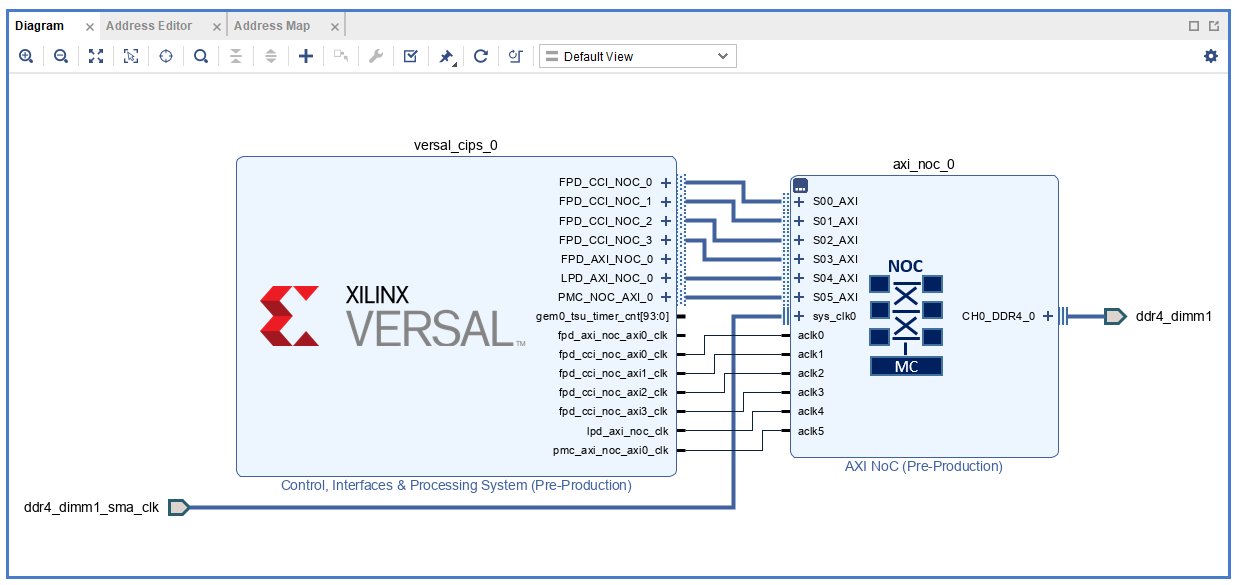Select gem0_tsu_timer_cnt[93:0] pin
Screen dimensions: 1239x585
(x=603, y=316)
